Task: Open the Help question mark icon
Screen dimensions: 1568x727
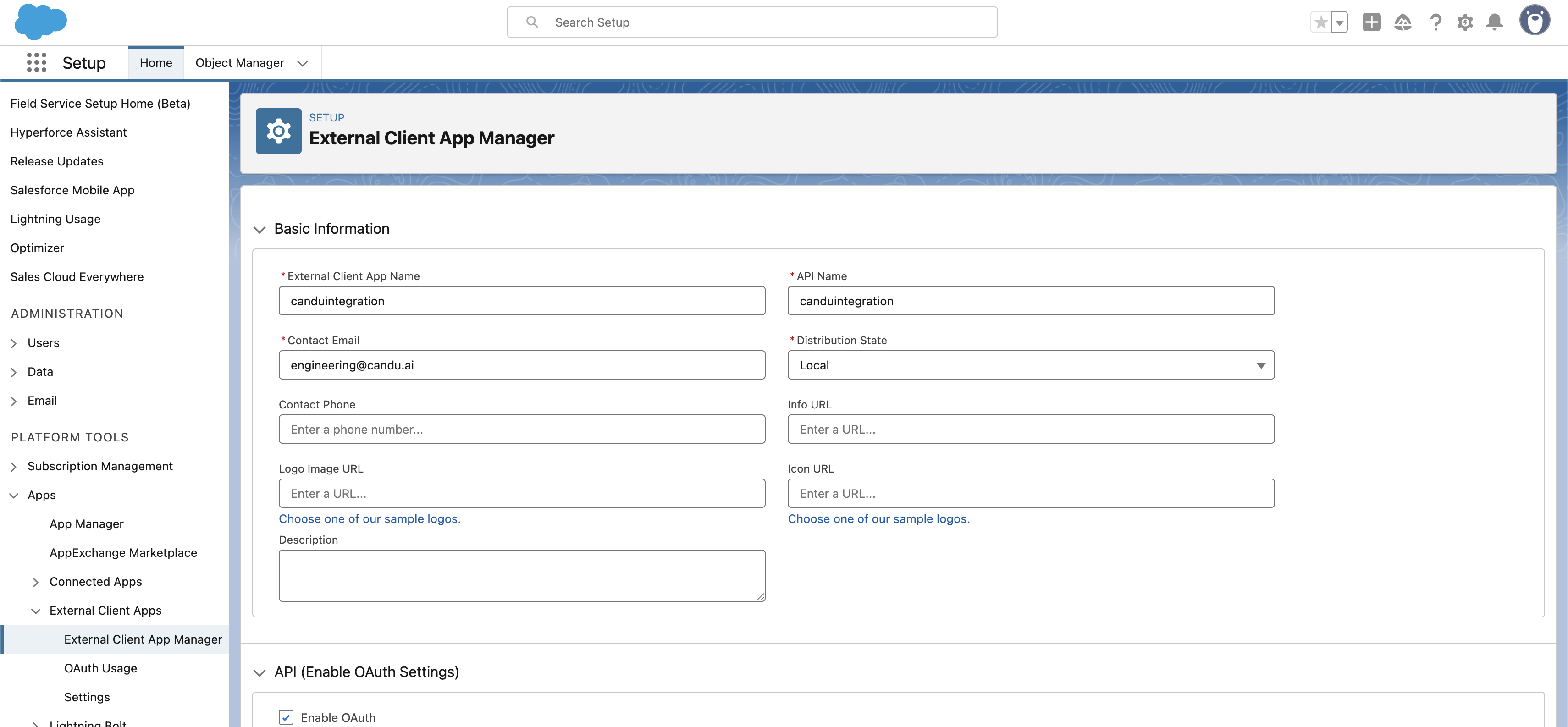Action: tap(1435, 22)
